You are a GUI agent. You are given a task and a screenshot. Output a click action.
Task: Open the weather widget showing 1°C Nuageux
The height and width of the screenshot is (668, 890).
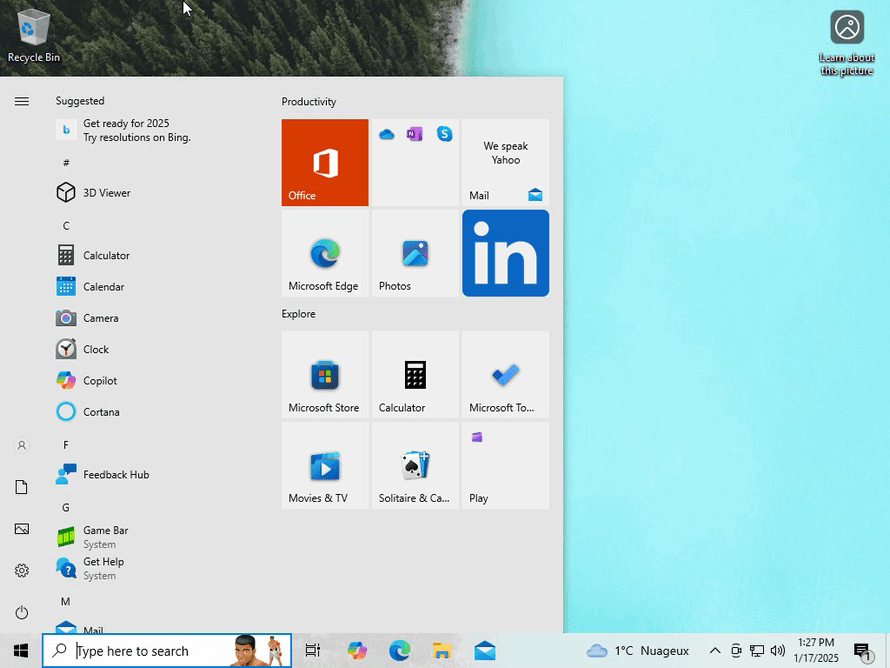pos(638,650)
